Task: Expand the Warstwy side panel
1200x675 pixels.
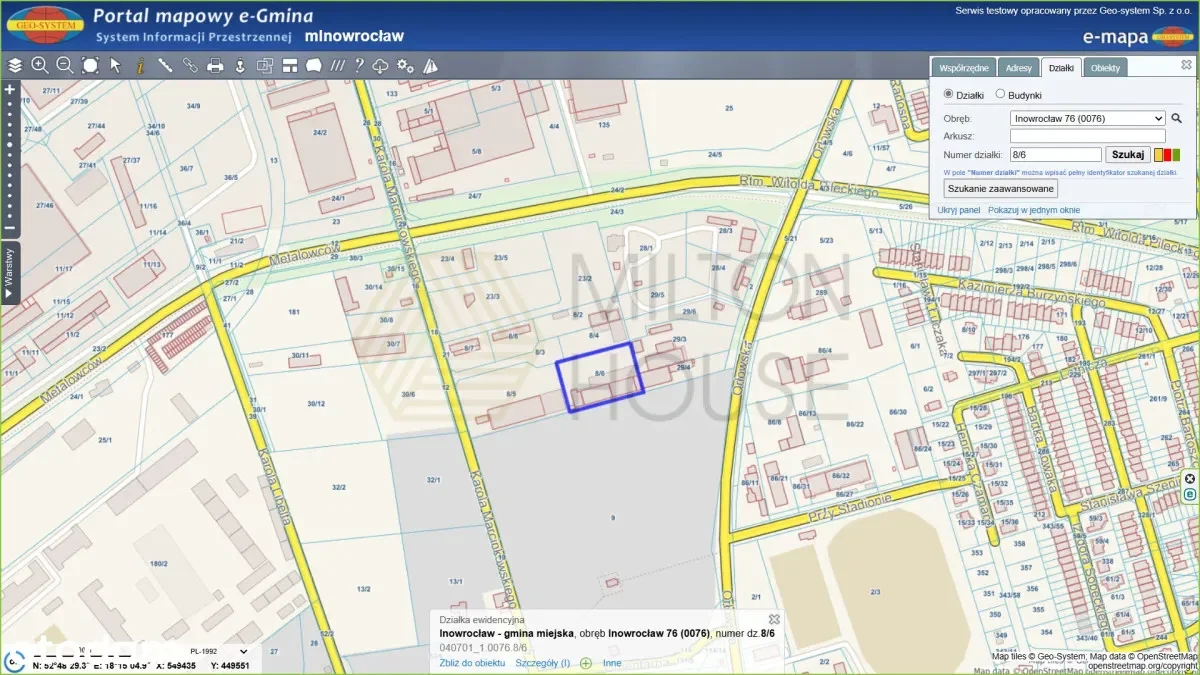Action: (9, 270)
